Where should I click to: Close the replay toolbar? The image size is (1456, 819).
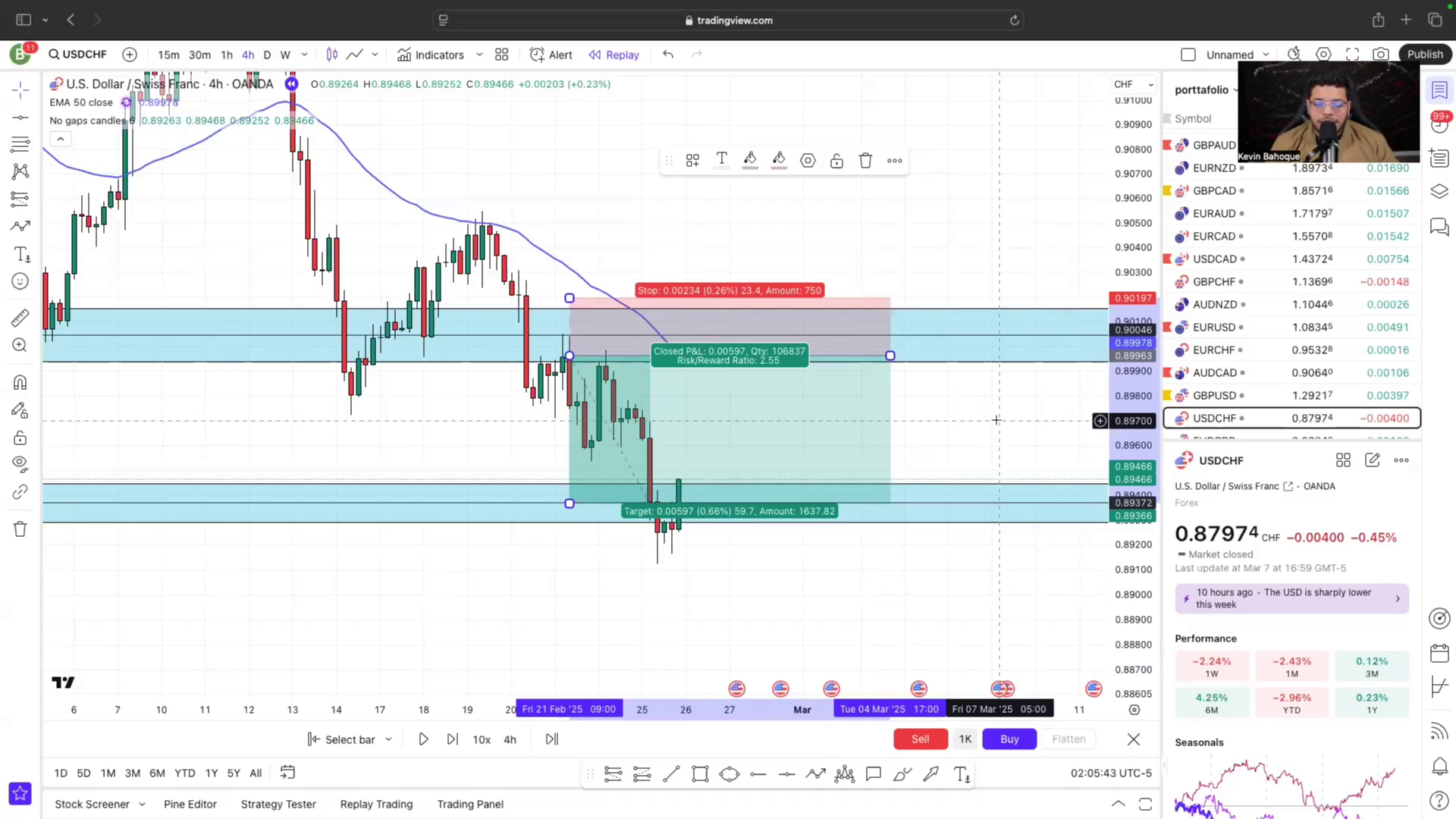pos(1134,739)
